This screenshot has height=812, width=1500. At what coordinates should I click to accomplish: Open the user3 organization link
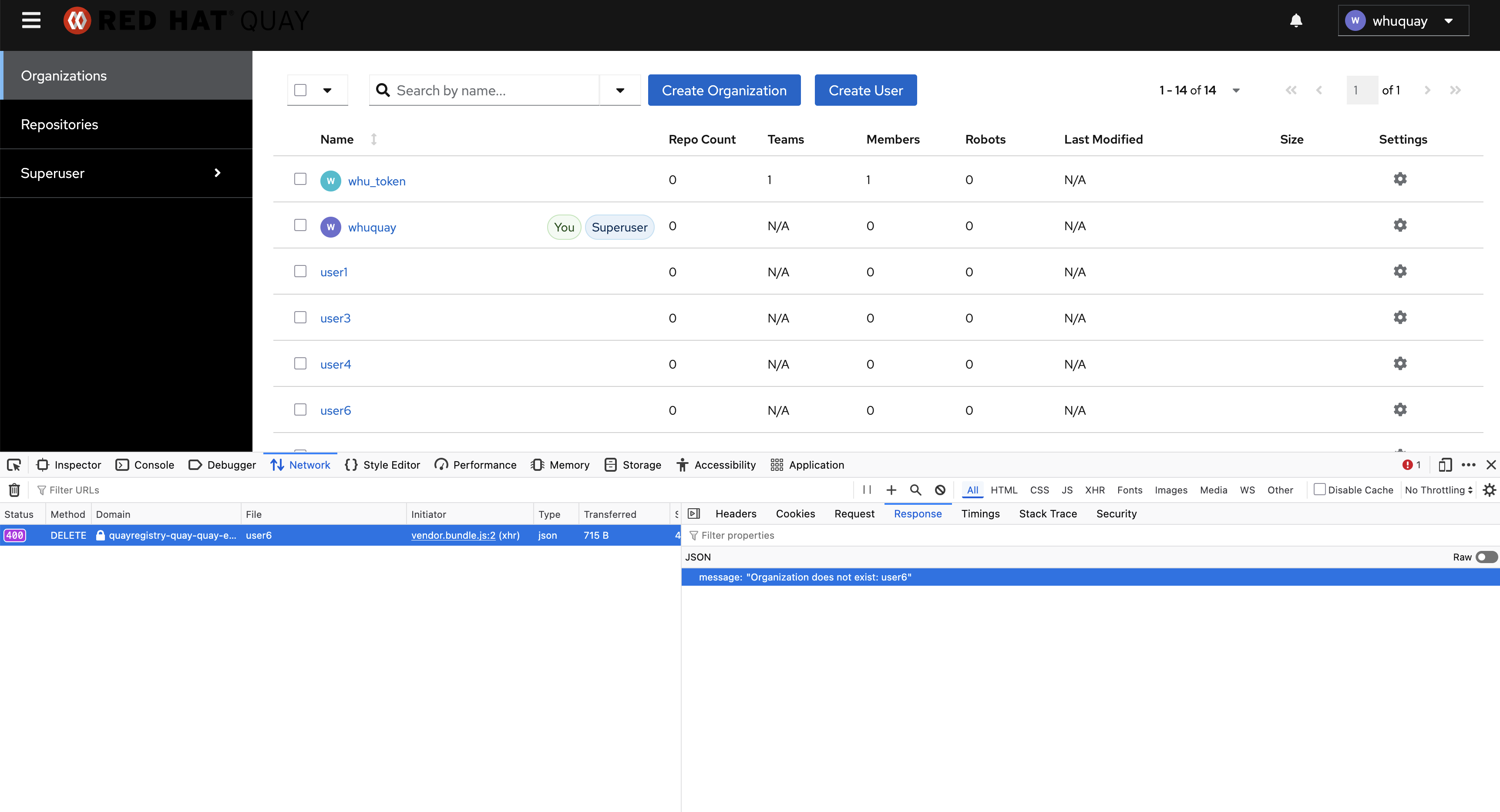(x=336, y=319)
